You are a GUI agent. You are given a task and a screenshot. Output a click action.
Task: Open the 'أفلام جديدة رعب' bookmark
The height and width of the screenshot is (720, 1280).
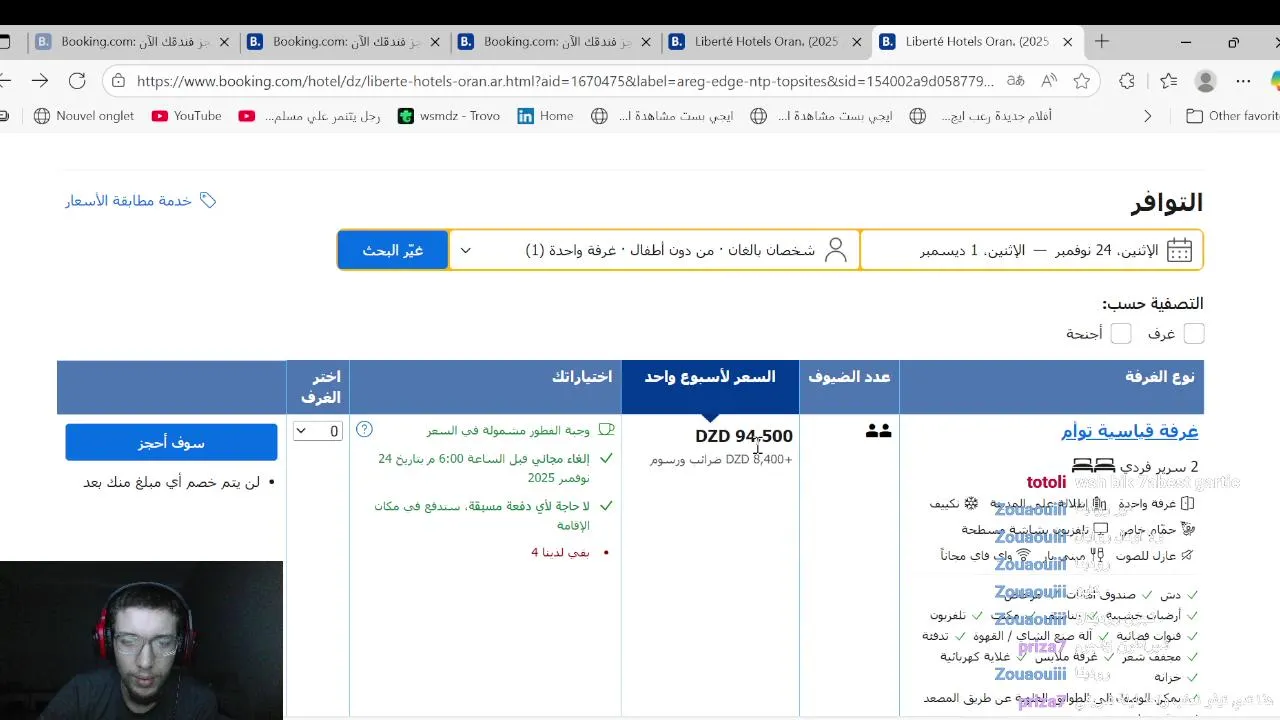(x=981, y=116)
